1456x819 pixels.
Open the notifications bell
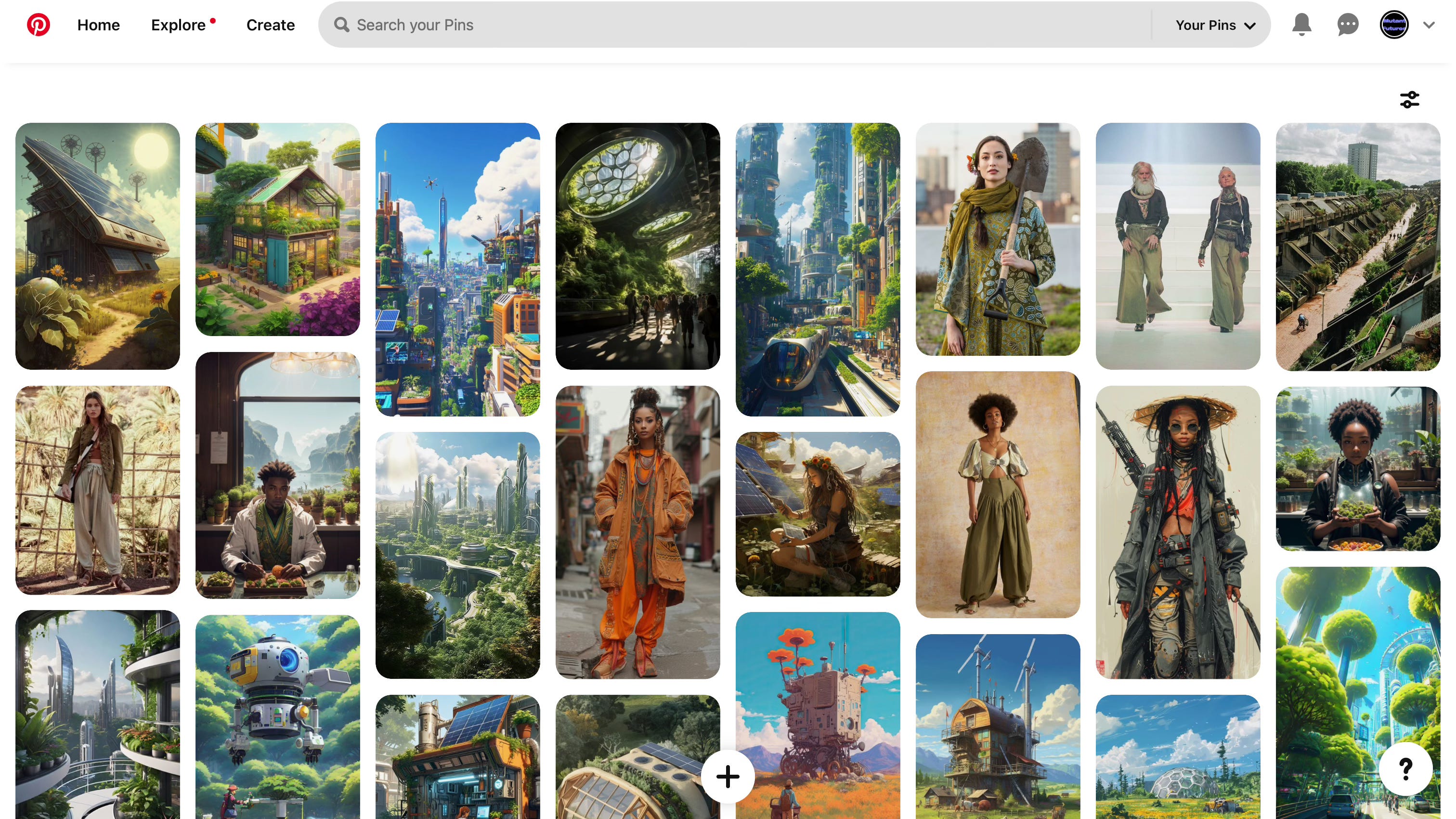coord(1301,25)
